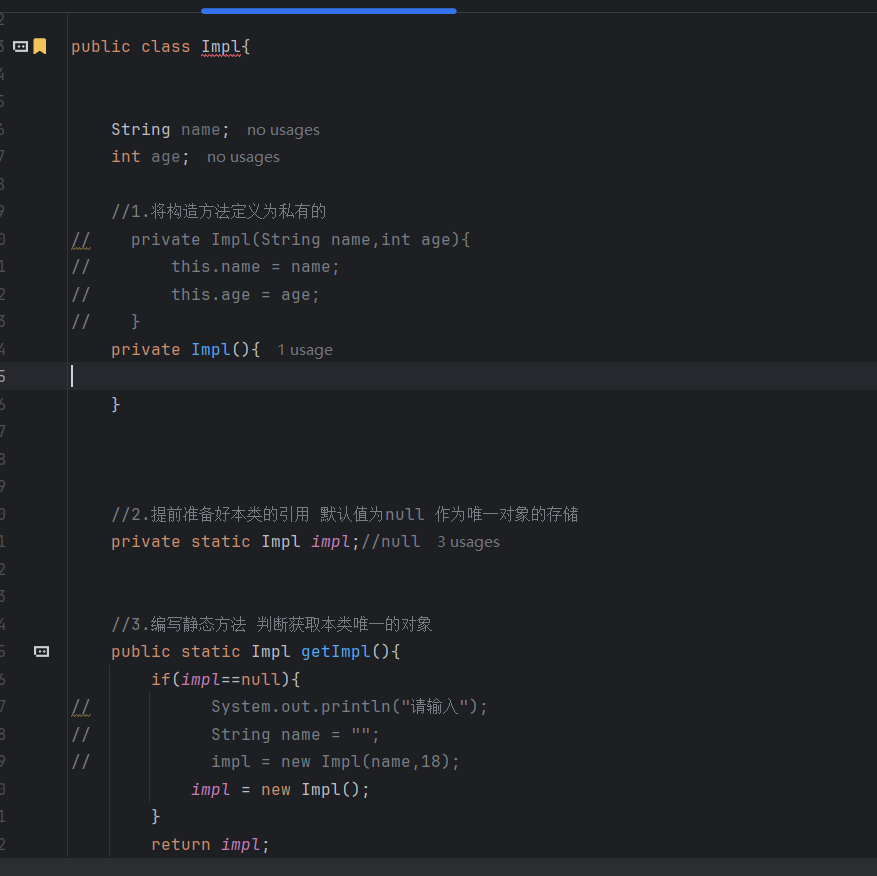Click the underlined comment marker before 'private Impl(String'

(81, 240)
